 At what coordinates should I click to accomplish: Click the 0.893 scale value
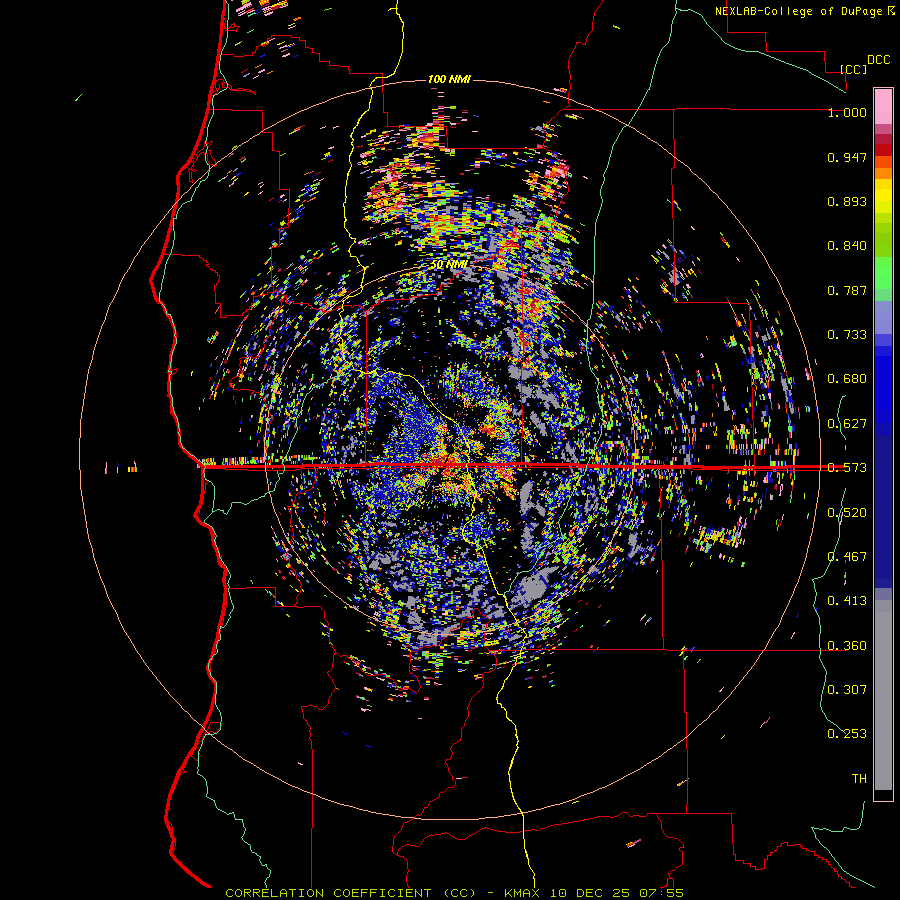pos(847,201)
